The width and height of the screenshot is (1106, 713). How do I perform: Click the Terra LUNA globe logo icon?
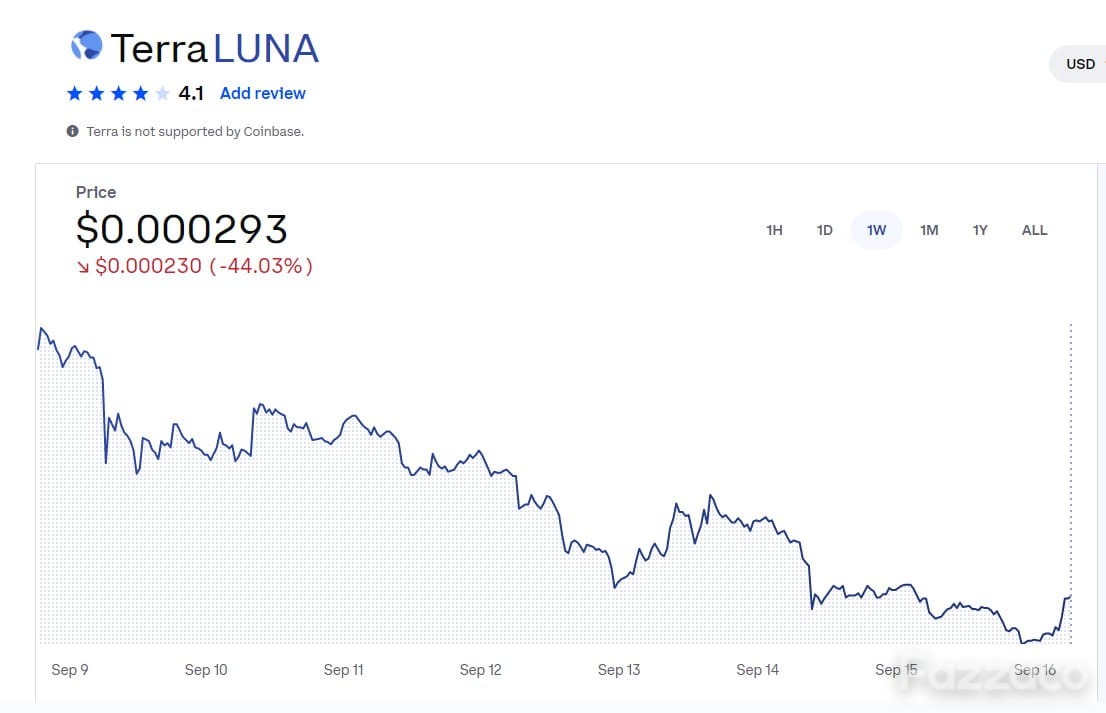click(x=87, y=46)
